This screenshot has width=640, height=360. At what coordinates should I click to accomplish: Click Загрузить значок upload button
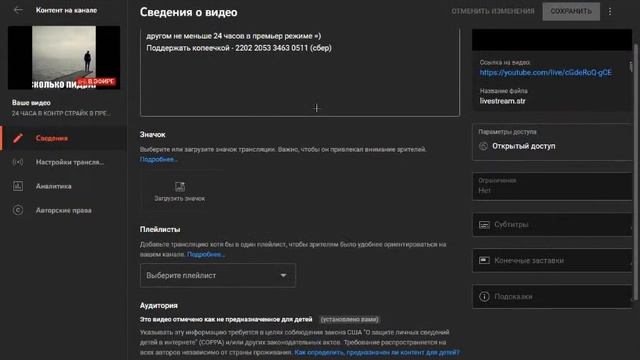click(180, 191)
